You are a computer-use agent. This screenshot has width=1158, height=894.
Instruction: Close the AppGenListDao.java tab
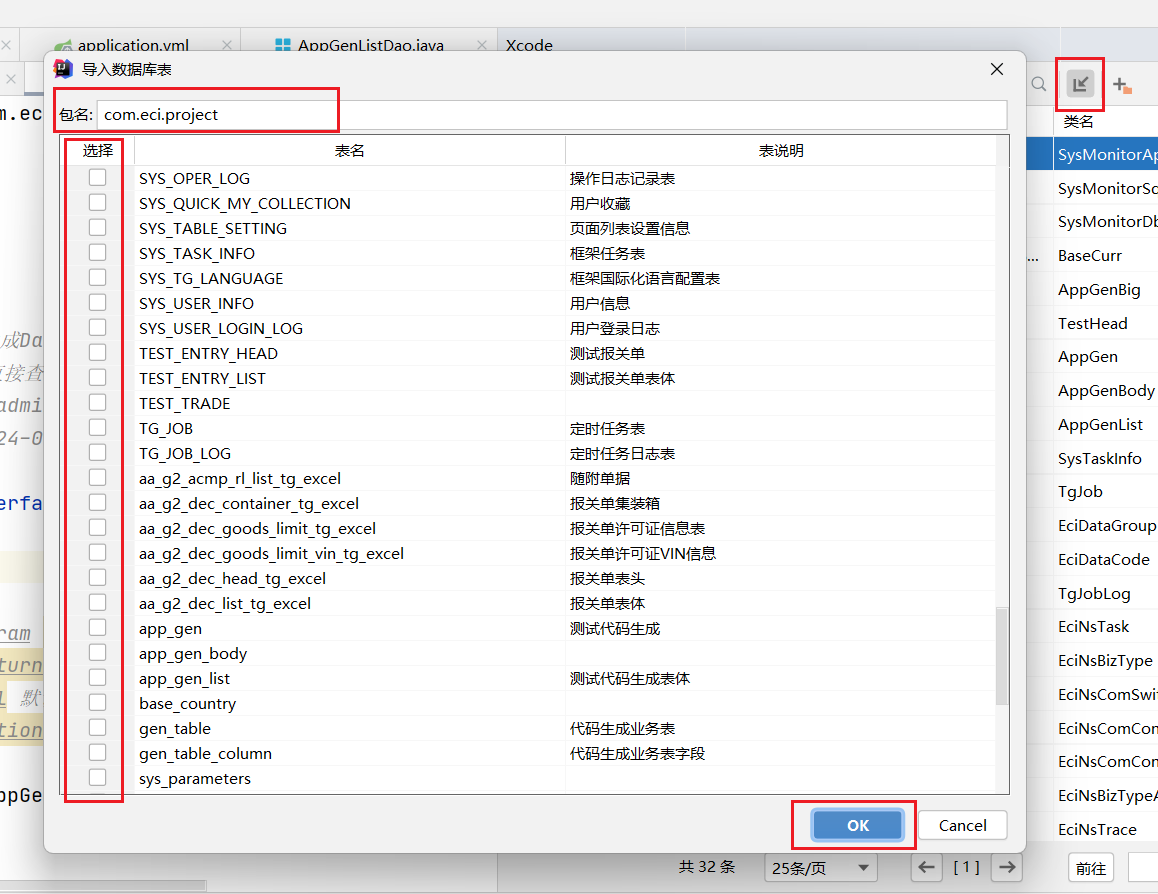pyautogui.click(x=482, y=45)
